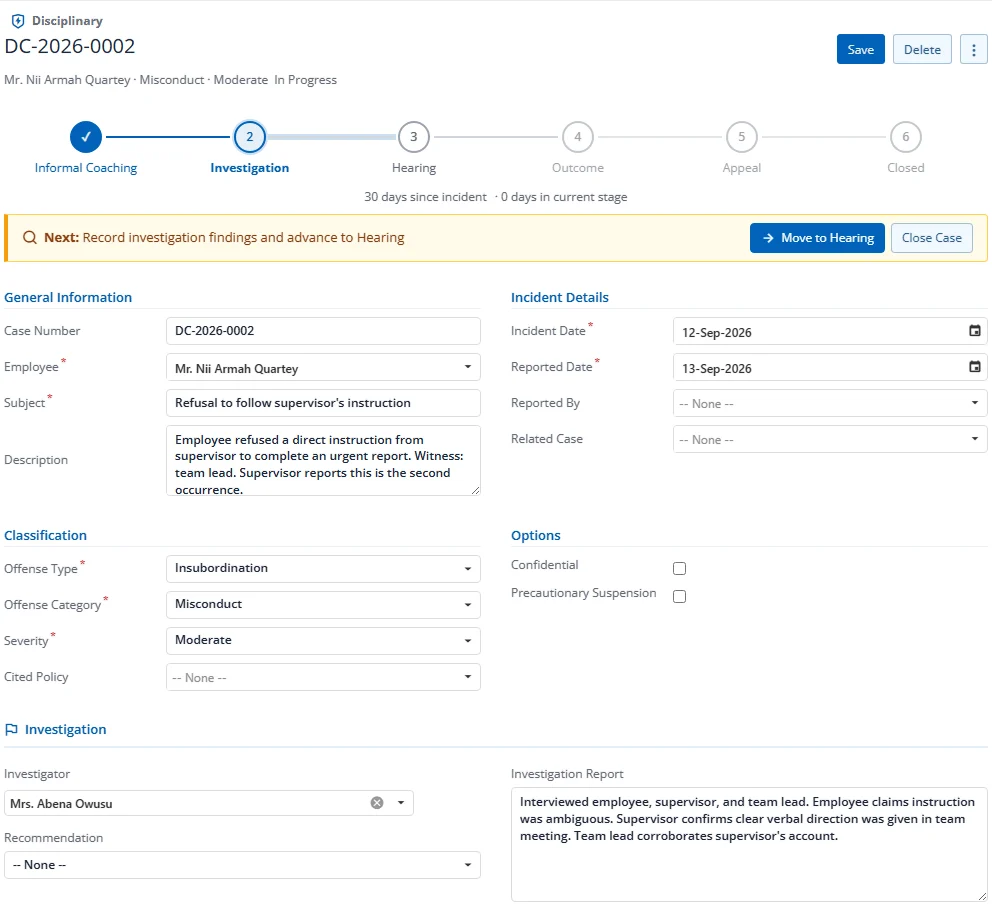Expand the Investigator dropdown arrow
Image resolution: width=992 pixels, height=914 pixels.
401,803
